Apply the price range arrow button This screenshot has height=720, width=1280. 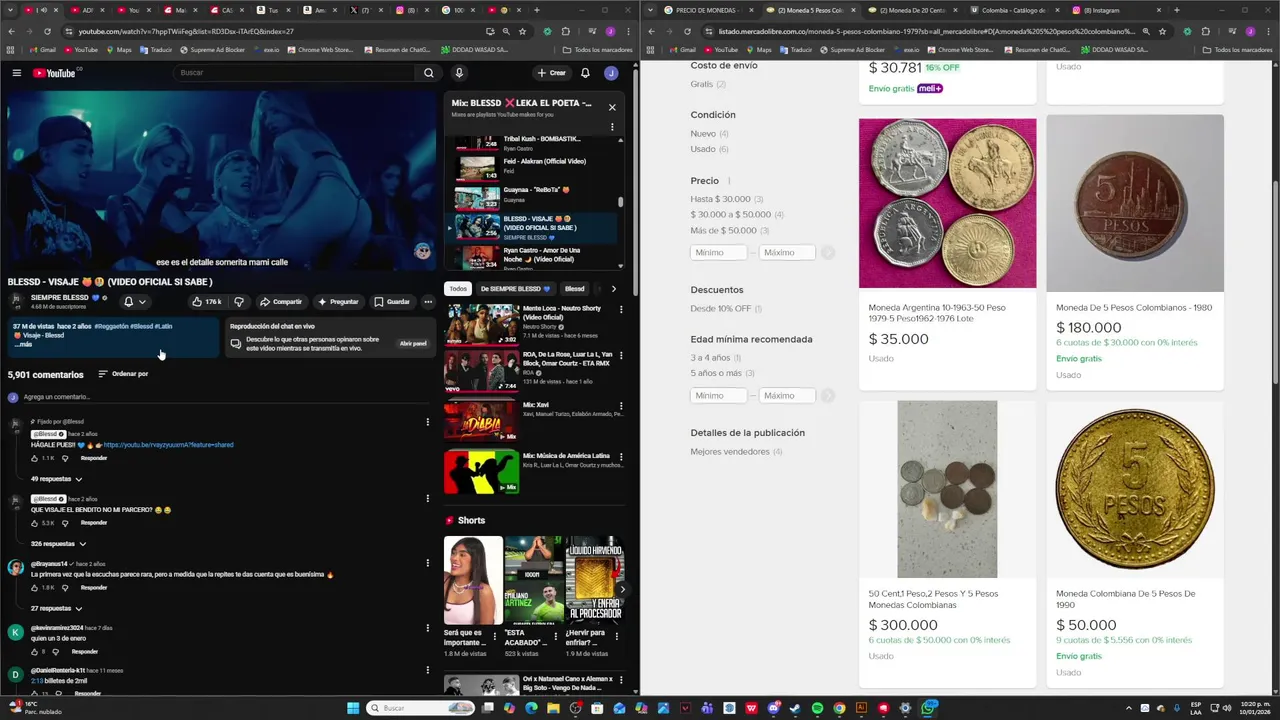click(828, 253)
